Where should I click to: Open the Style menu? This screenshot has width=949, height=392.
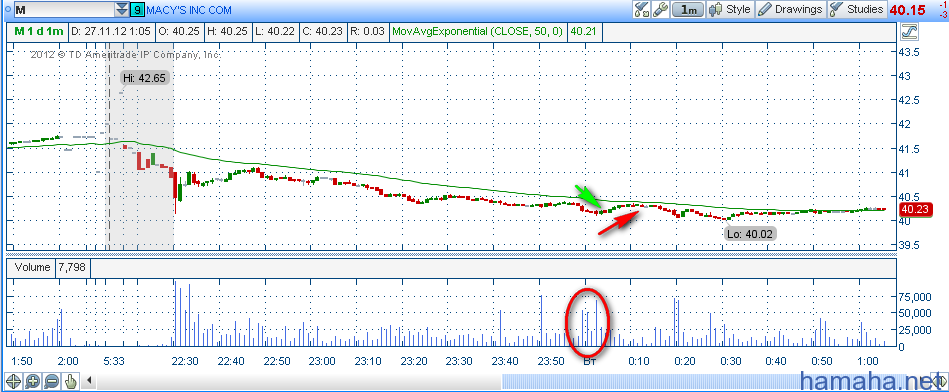point(730,9)
